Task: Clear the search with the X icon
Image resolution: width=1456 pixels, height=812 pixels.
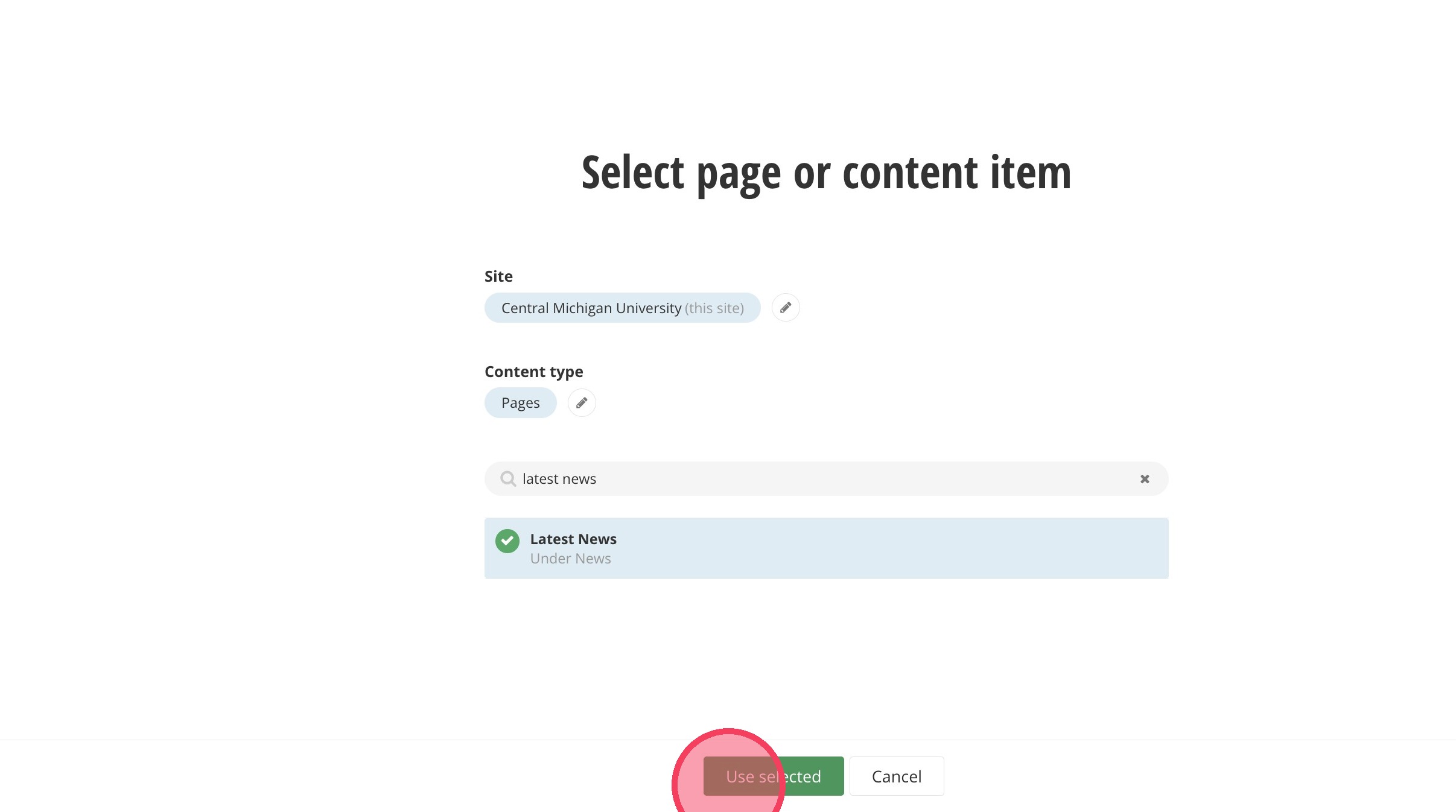Action: click(x=1144, y=479)
